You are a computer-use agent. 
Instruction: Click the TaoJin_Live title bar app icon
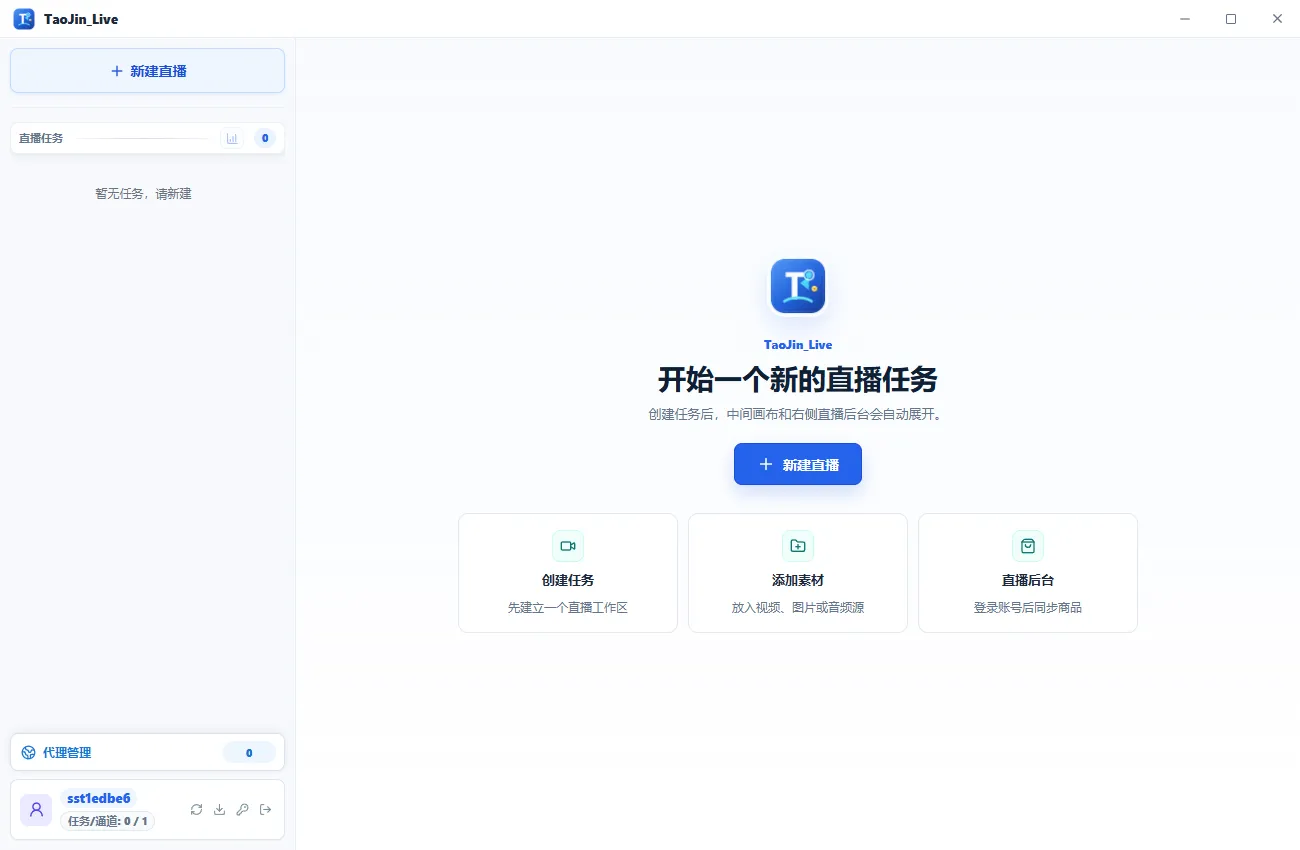coord(24,19)
